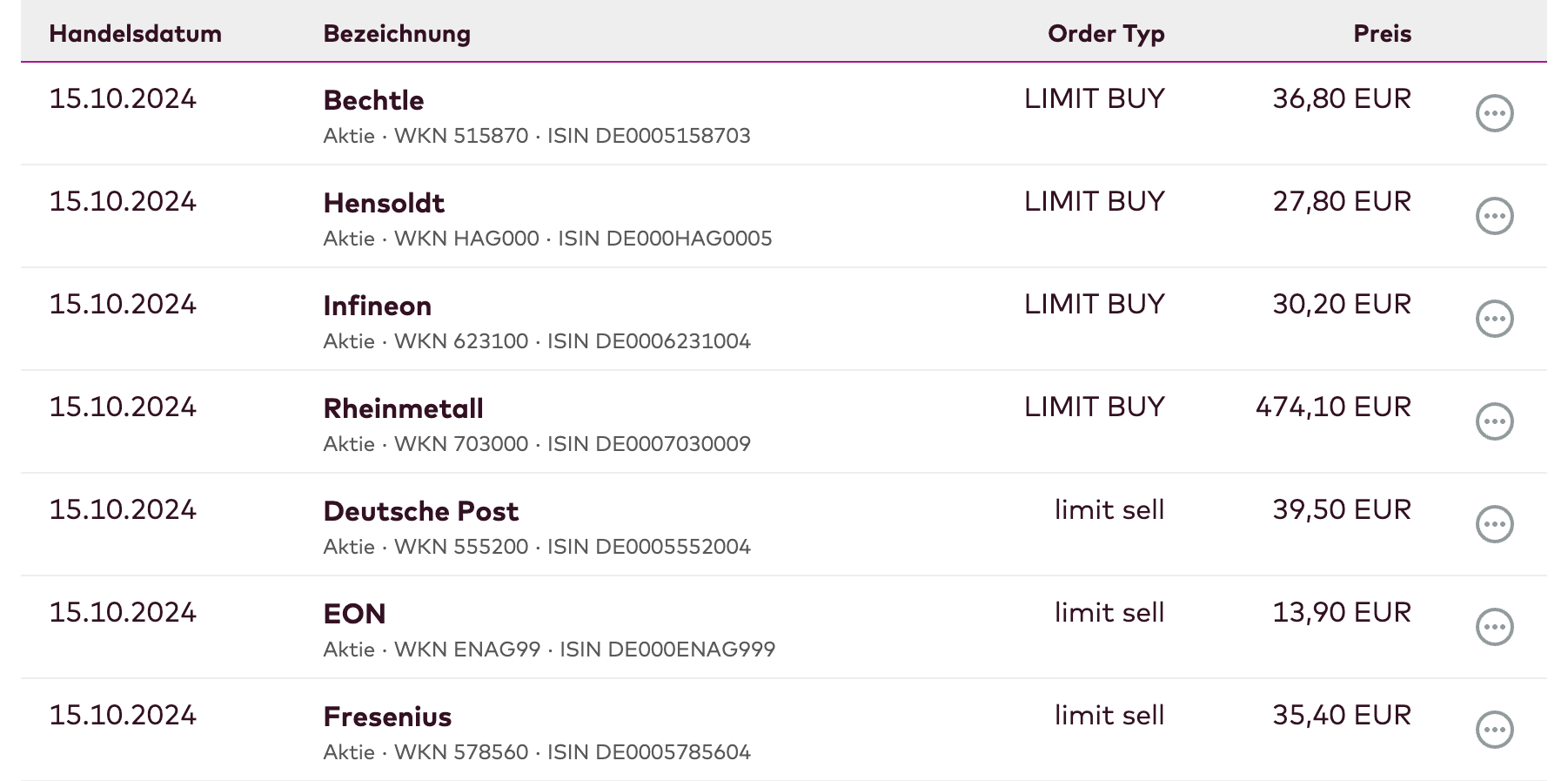Open the Infineon stock link
The height and width of the screenshot is (781, 1568).
tap(377, 306)
